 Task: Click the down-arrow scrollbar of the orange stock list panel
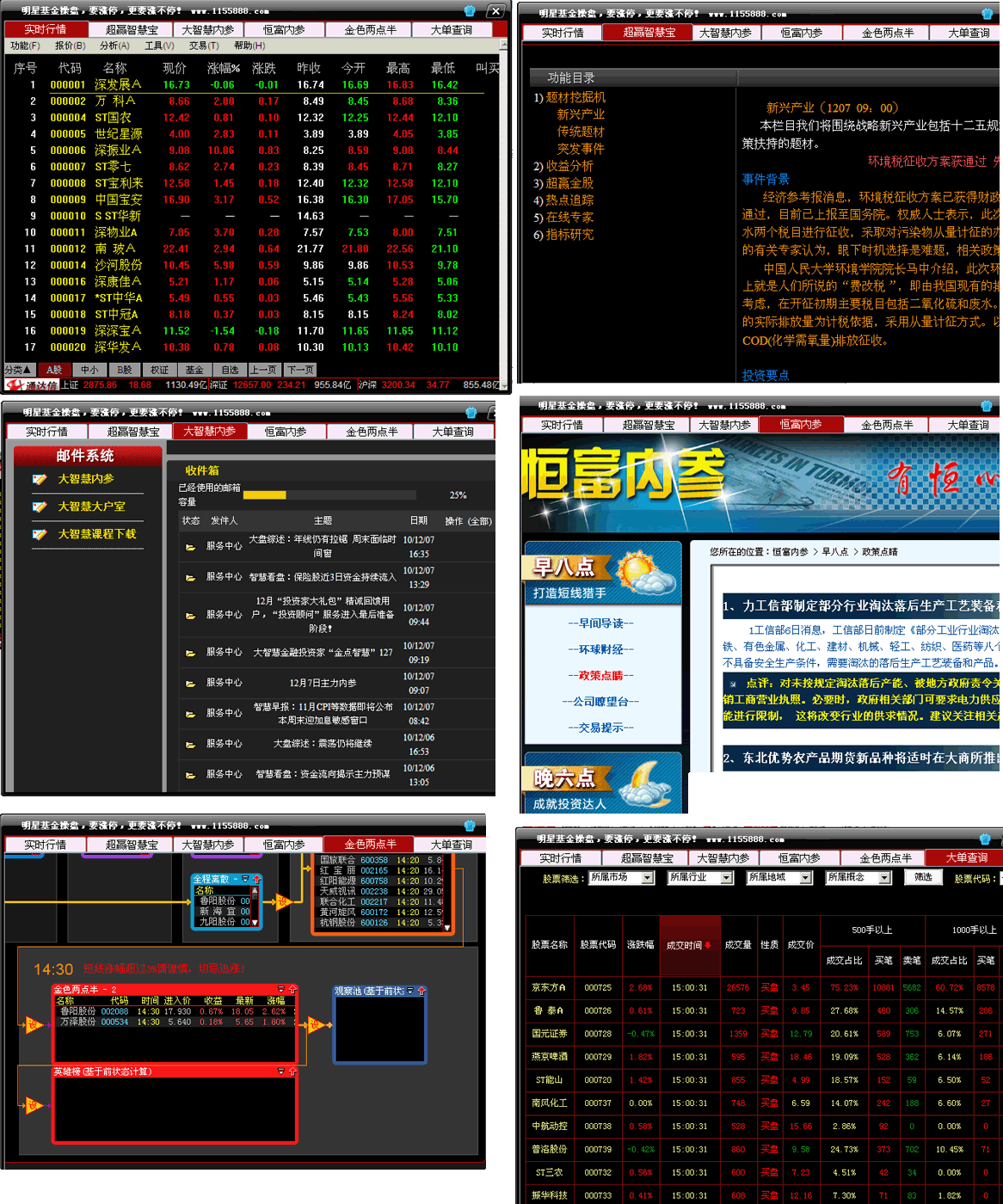(x=447, y=927)
